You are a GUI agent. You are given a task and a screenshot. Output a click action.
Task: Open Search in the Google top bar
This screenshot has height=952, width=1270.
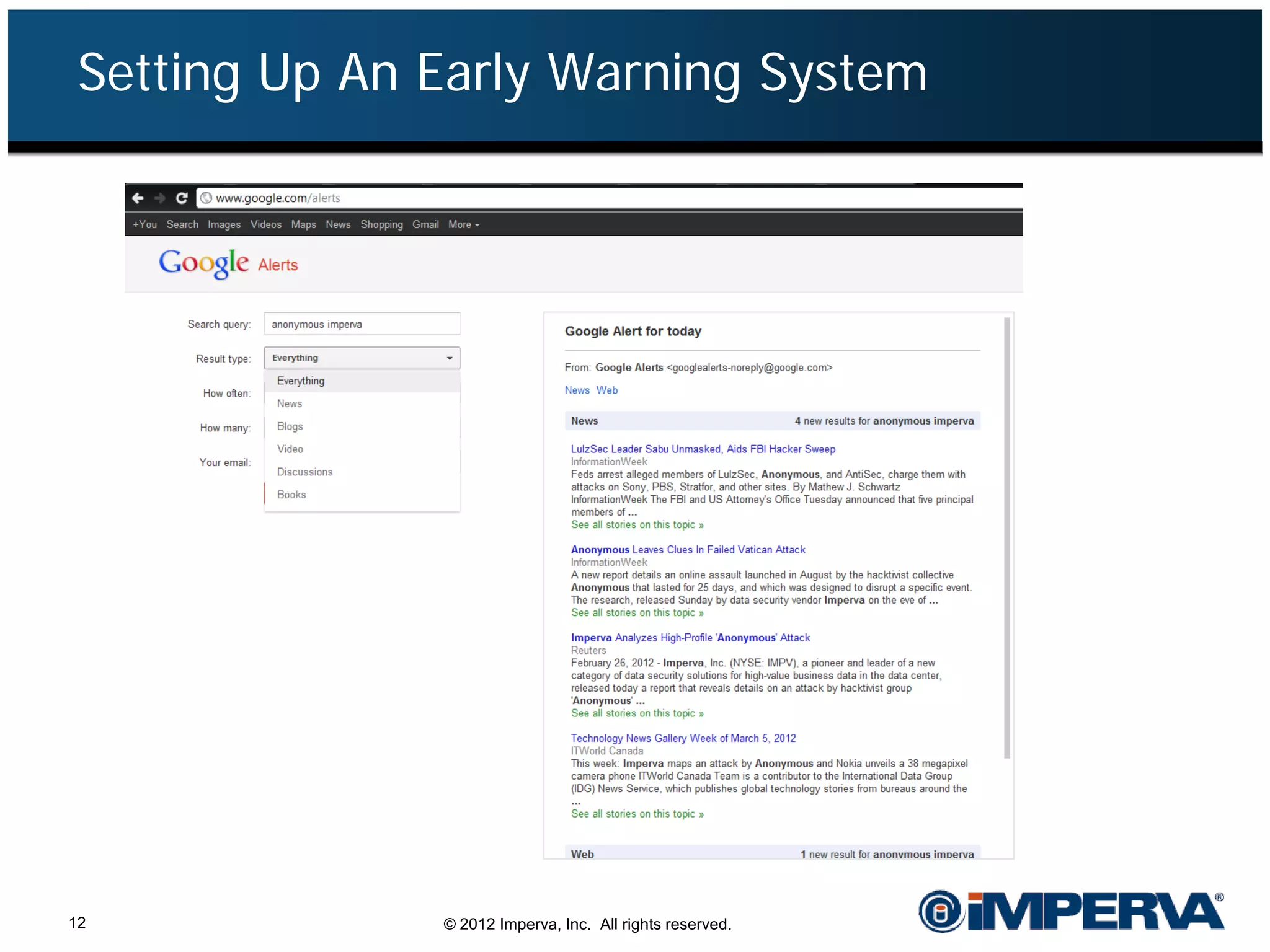tap(182, 224)
